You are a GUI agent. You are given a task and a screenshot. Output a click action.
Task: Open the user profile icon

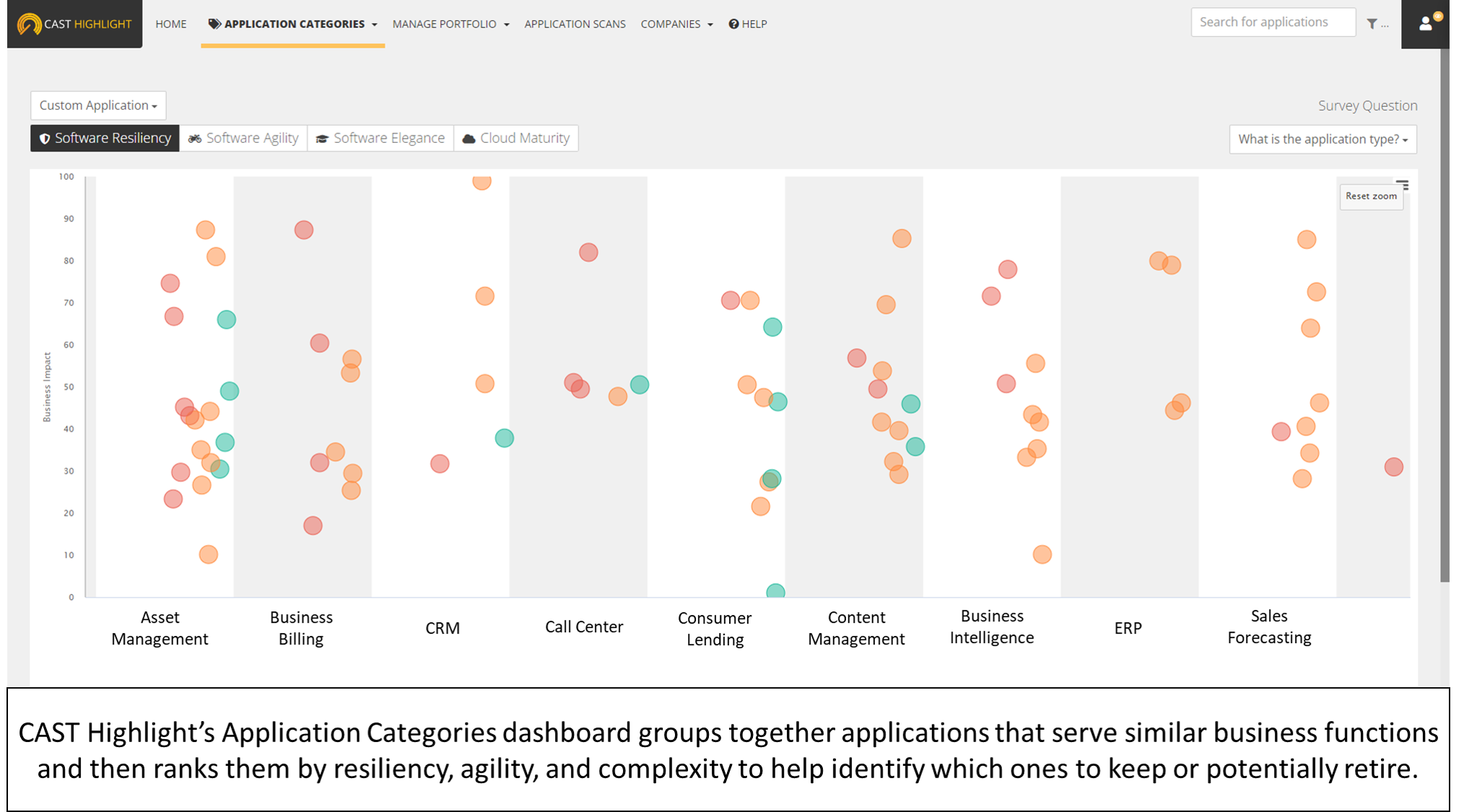(x=1426, y=24)
